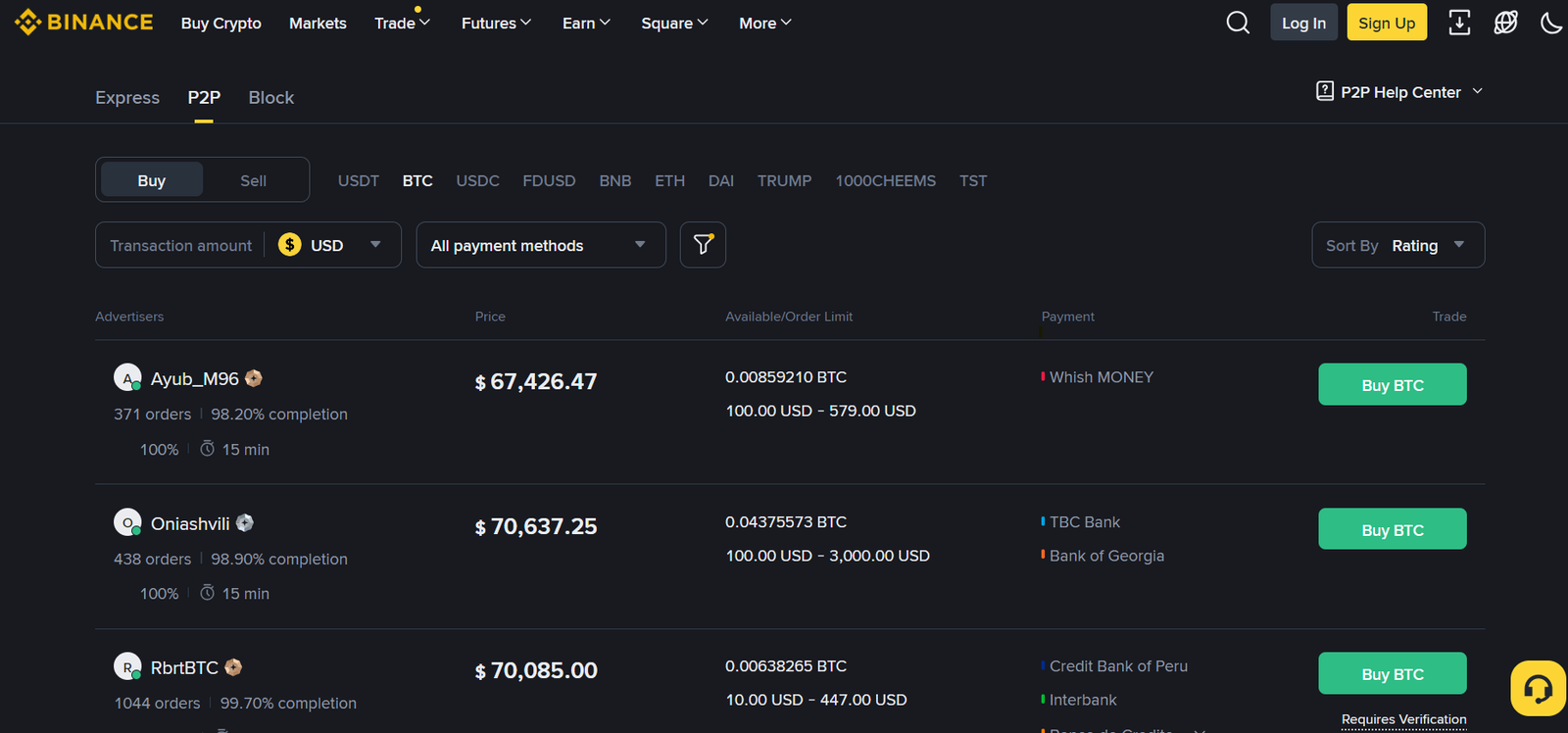Open the More menu dropdown
1568x733 pixels.
tap(765, 23)
